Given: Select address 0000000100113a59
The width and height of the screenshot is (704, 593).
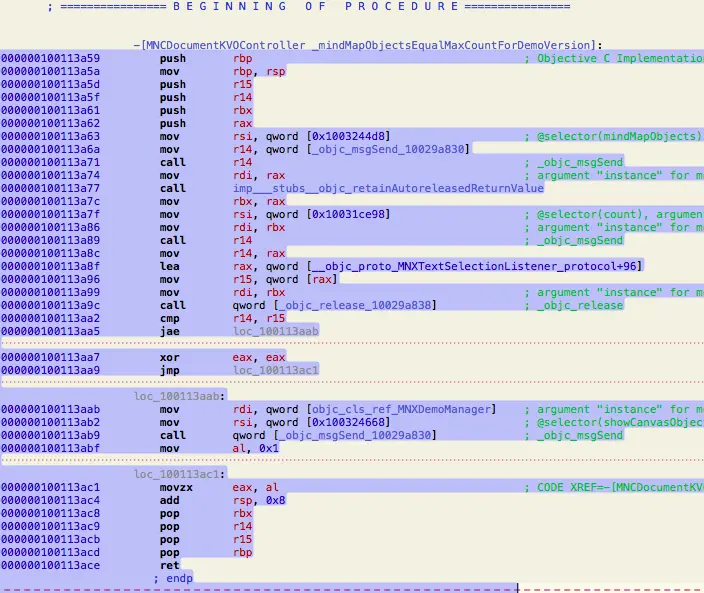Looking at the screenshot, I should point(50,58).
